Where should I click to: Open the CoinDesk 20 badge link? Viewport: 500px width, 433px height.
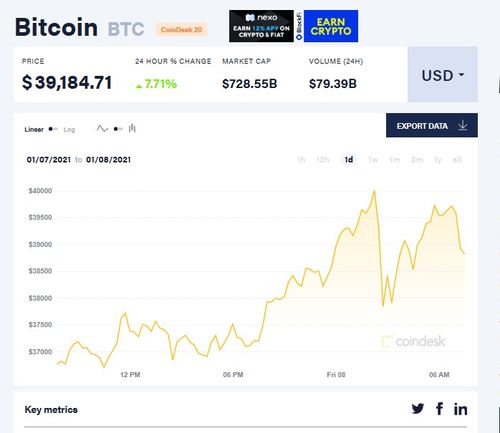coord(181,30)
